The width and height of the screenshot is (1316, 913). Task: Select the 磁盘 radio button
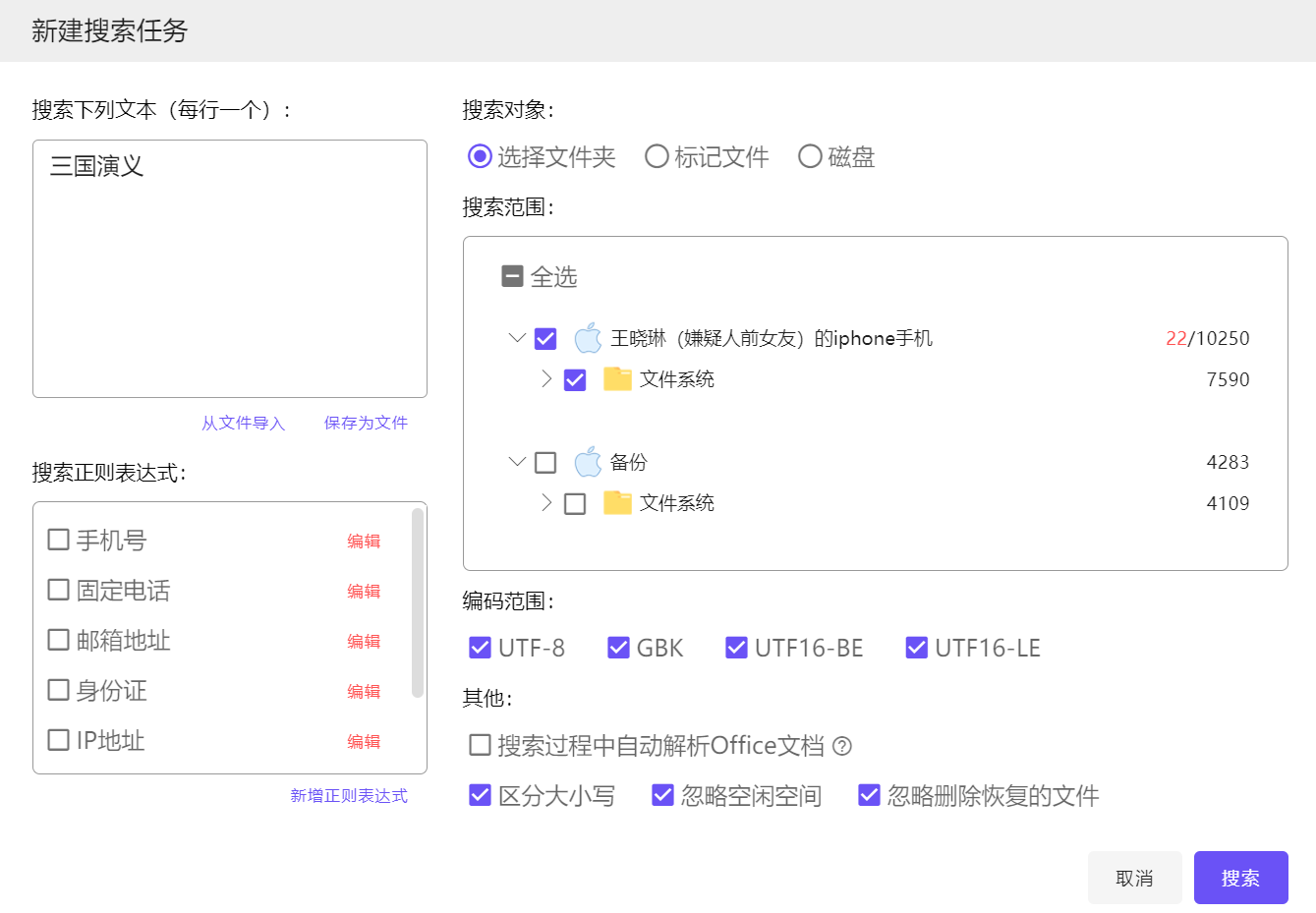(810, 157)
